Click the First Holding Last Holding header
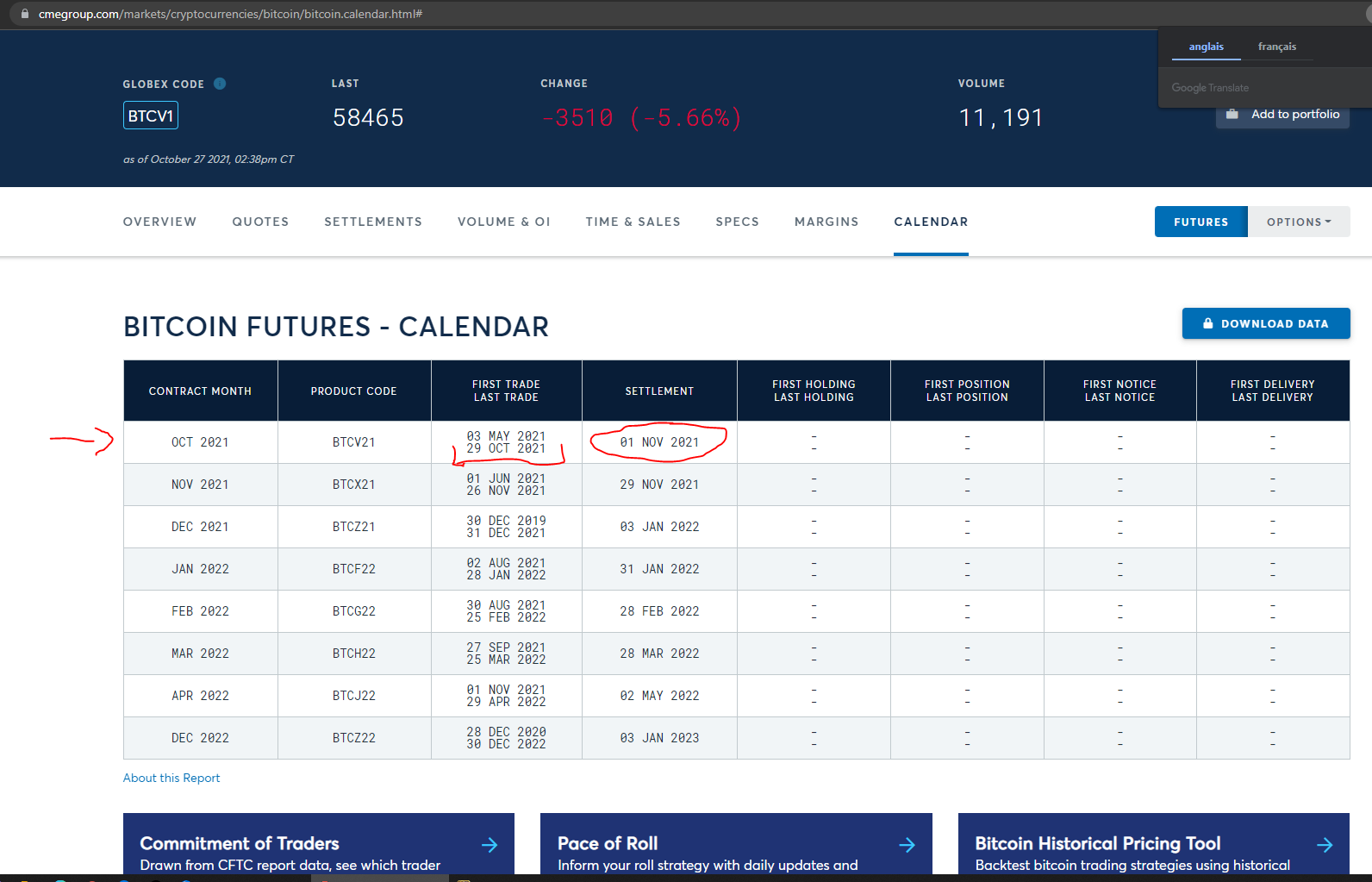 [x=814, y=391]
